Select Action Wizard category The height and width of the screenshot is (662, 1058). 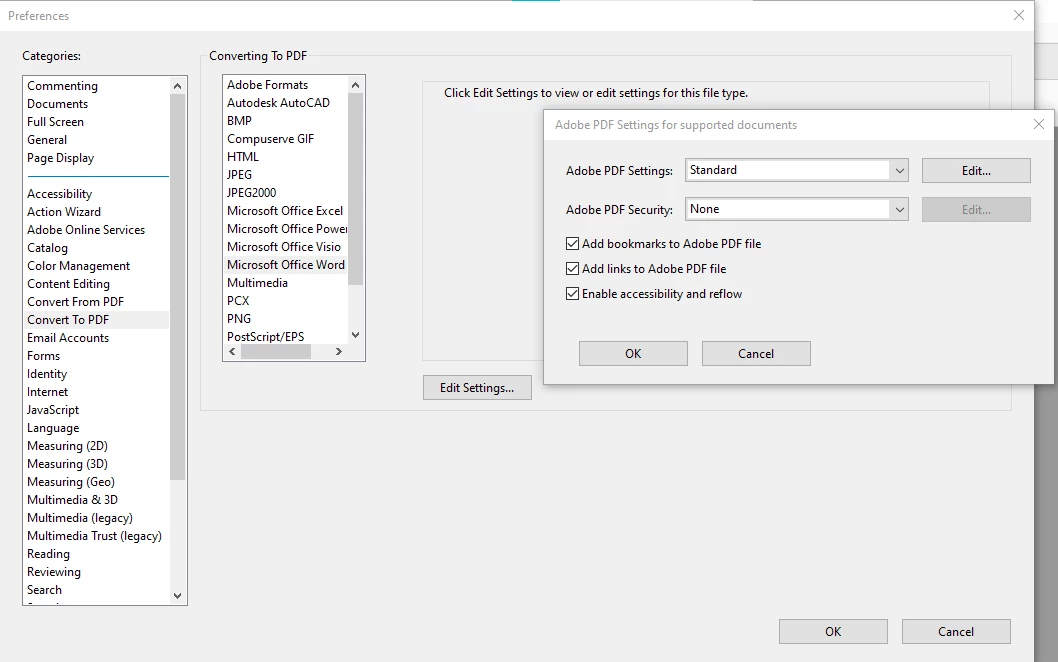[x=63, y=212]
